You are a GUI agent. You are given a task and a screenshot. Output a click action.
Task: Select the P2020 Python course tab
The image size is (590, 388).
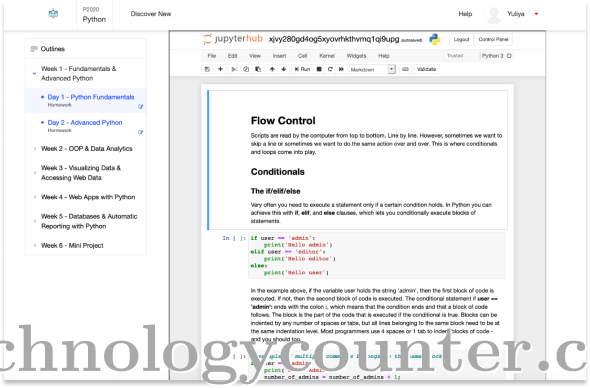pyautogui.click(x=94, y=15)
